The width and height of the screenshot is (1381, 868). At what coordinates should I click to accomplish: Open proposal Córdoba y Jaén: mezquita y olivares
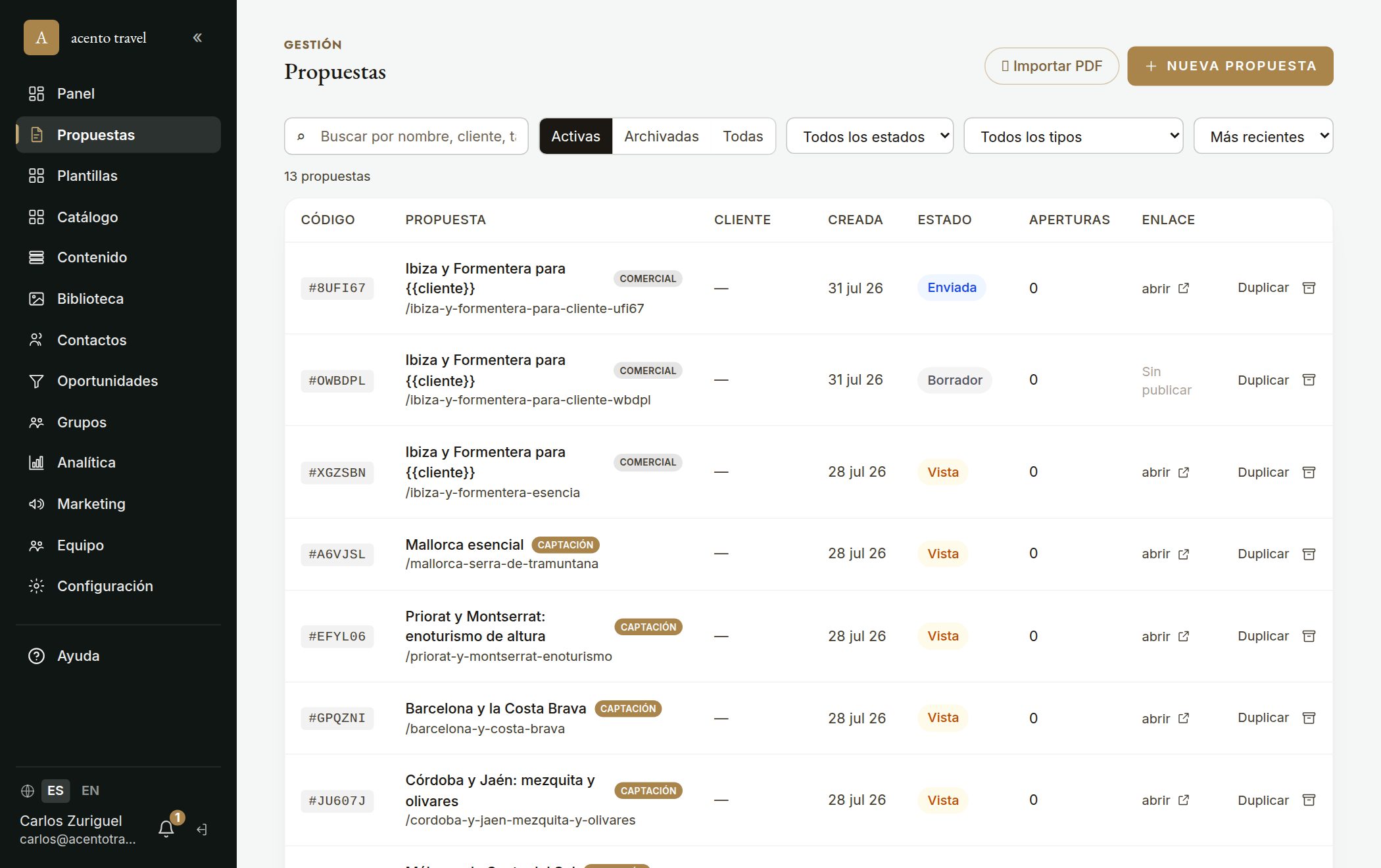(500, 790)
